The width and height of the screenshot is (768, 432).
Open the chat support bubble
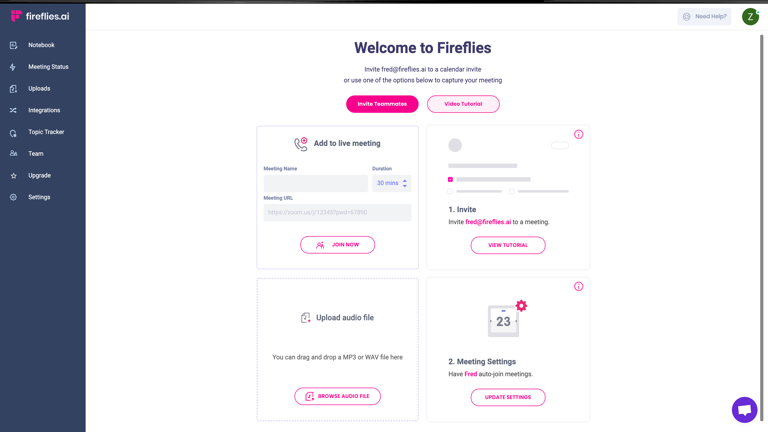click(x=744, y=410)
